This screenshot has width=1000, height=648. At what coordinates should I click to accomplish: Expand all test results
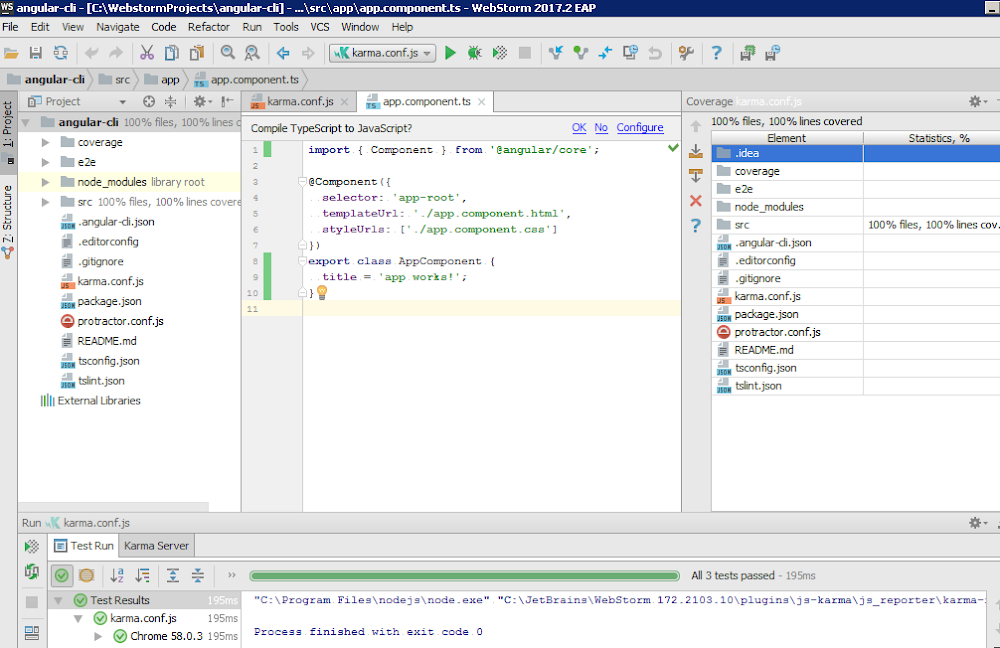pyautogui.click(x=173, y=575)
